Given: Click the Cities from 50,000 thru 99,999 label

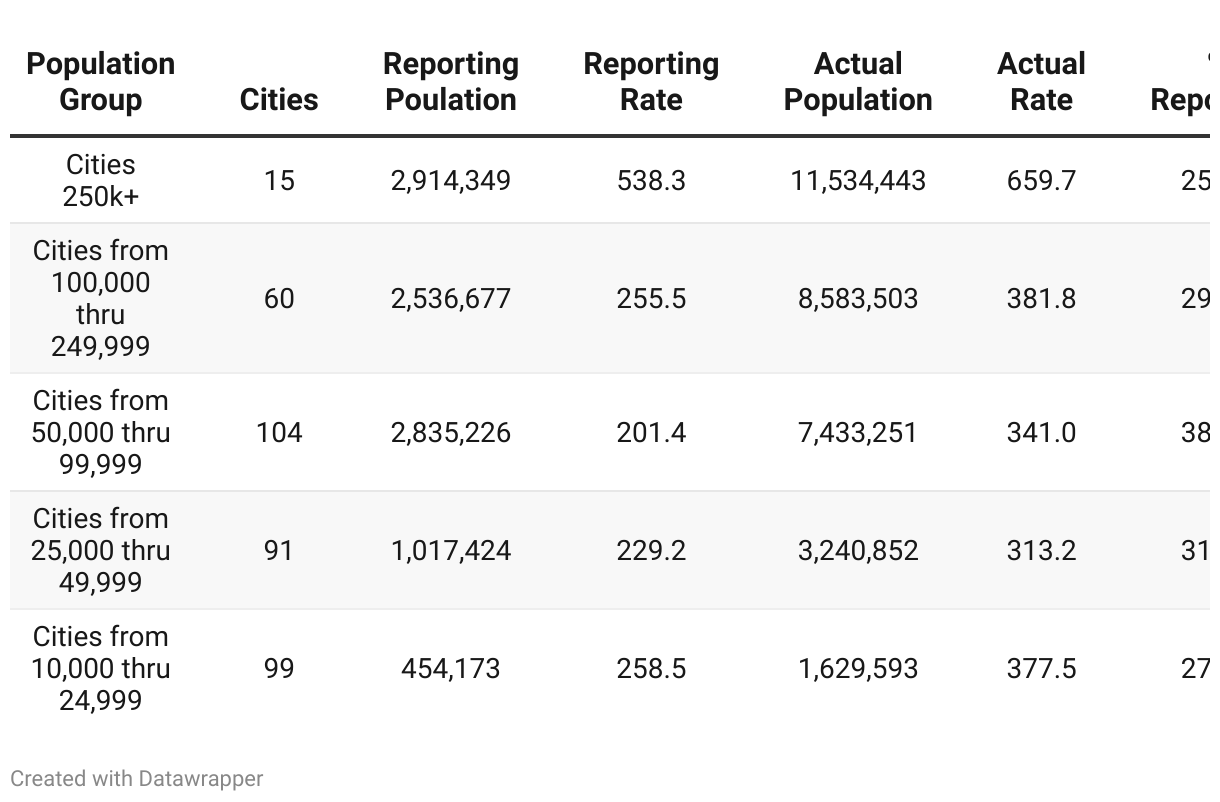Looking at the screenshot, I should click(x=100, y=432).
